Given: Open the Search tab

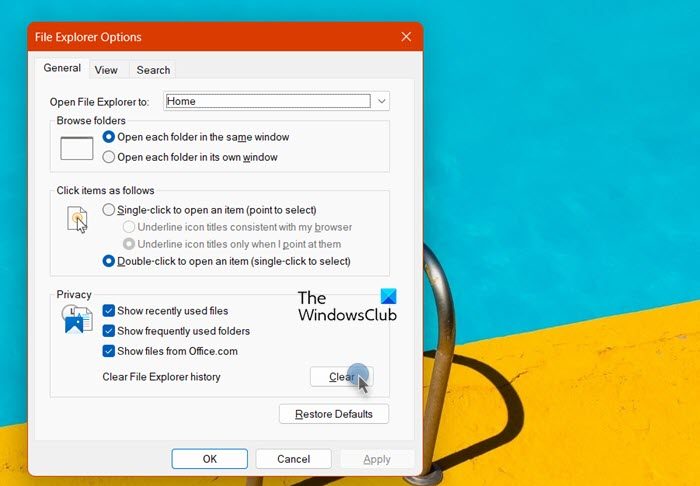Looking at the screenshot, I should (x=153, y=70).
